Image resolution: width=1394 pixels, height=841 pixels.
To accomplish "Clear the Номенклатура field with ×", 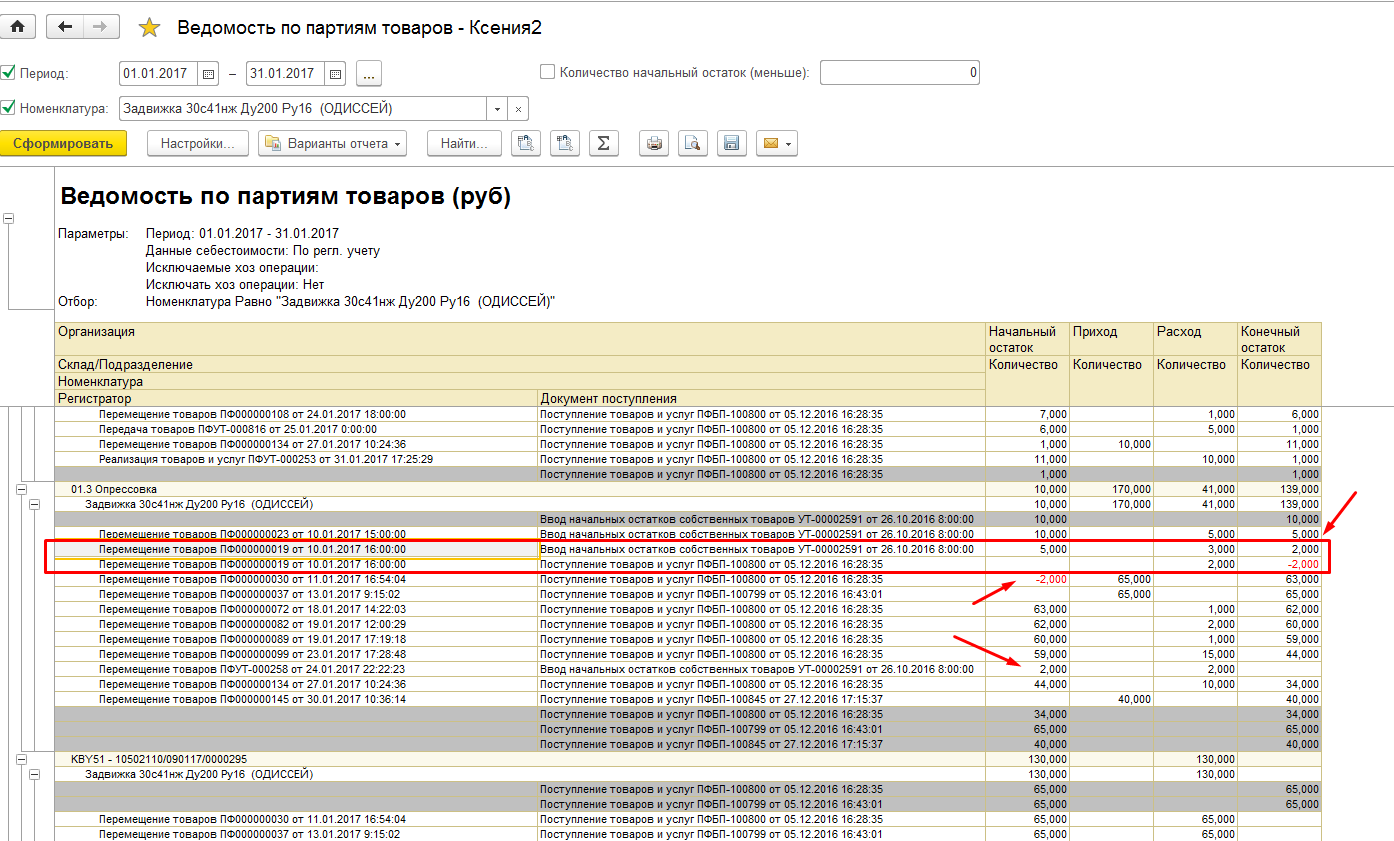I will (x=518, y=109).
